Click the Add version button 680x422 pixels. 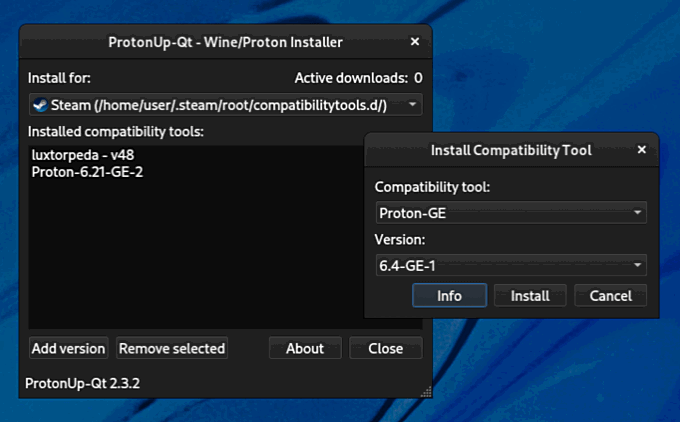(x=68, y=348)
